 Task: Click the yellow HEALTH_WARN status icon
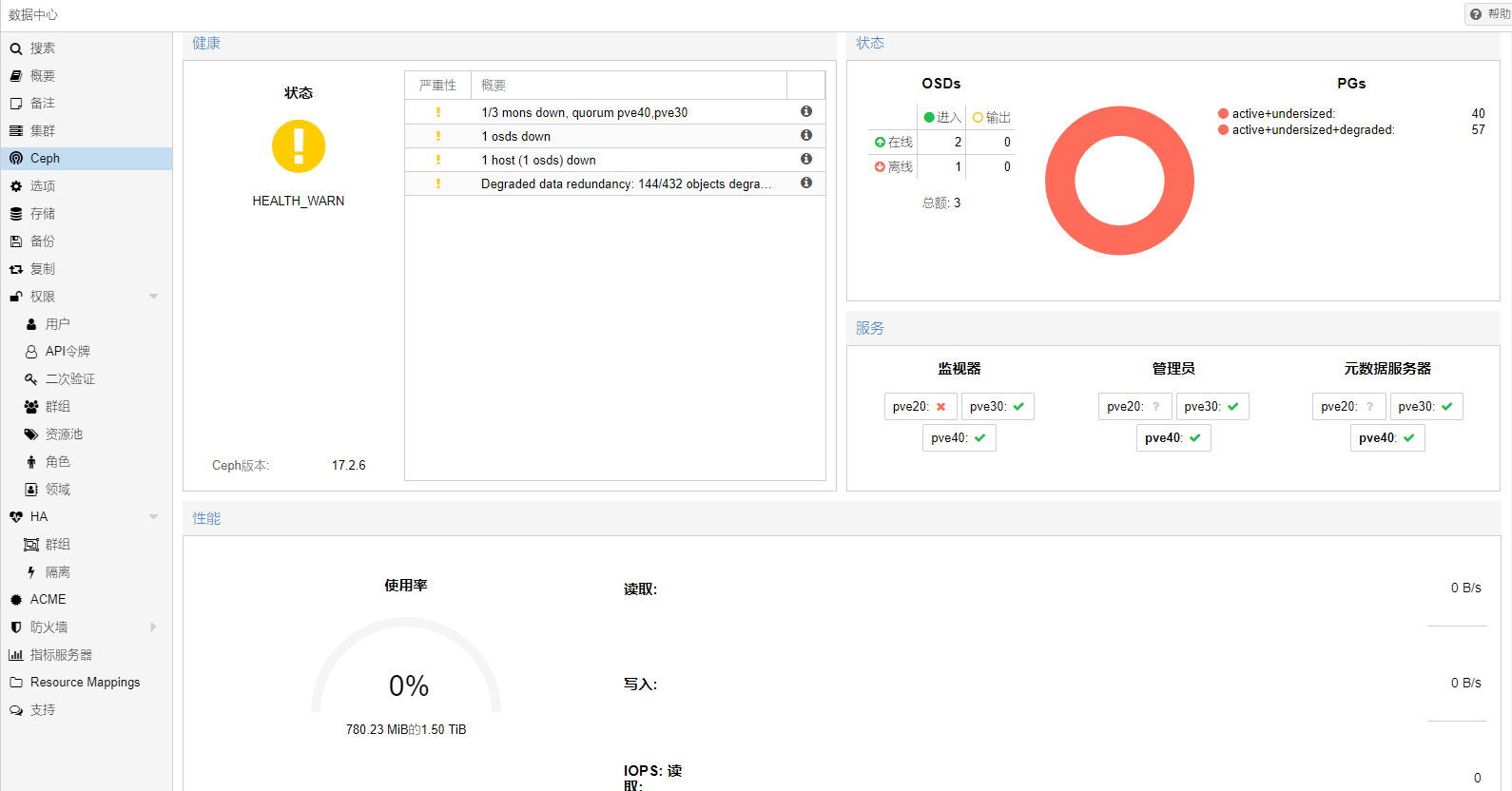click(299, 146)
